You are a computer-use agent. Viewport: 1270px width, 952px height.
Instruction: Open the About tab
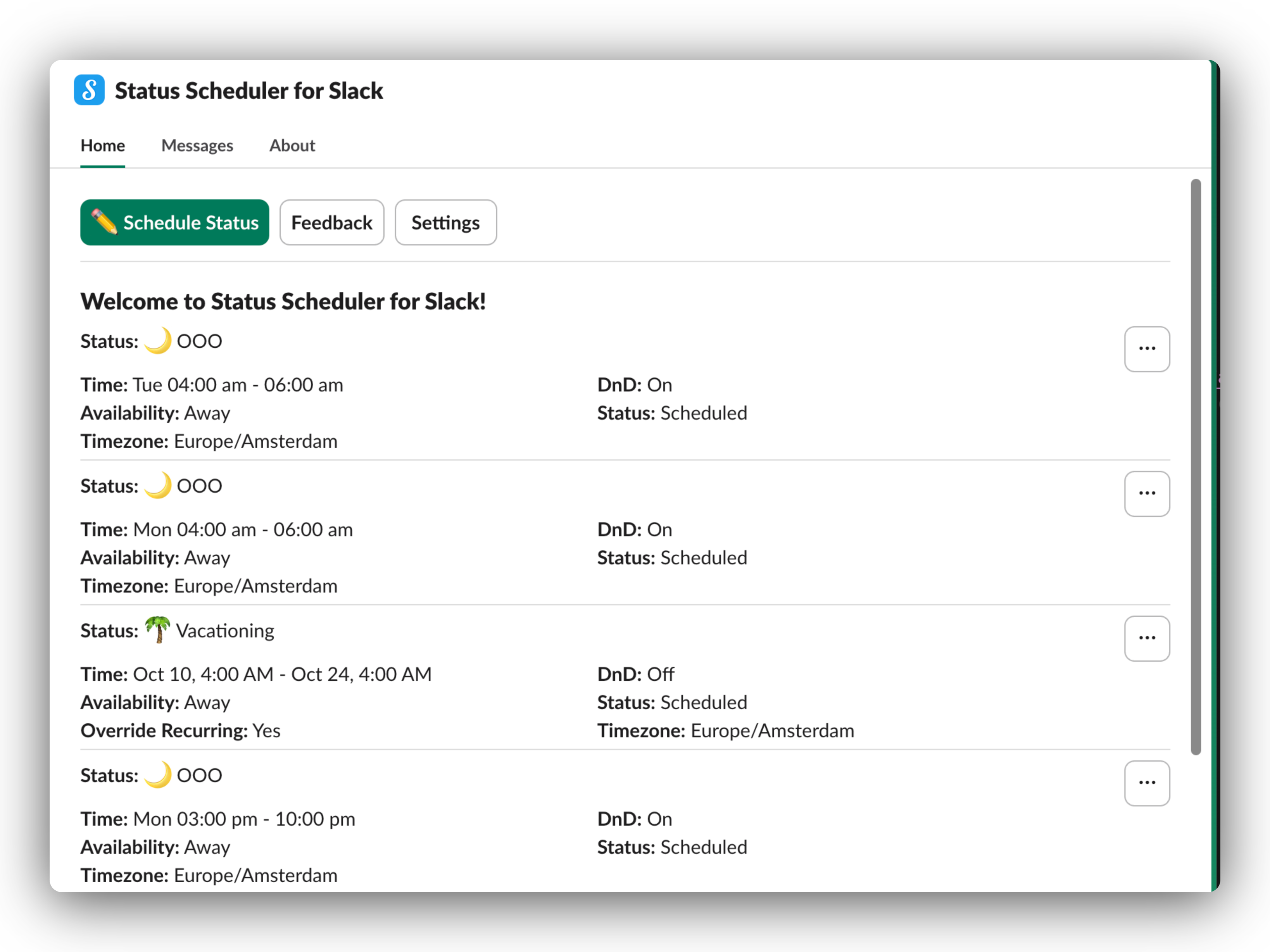coord(292,146)
